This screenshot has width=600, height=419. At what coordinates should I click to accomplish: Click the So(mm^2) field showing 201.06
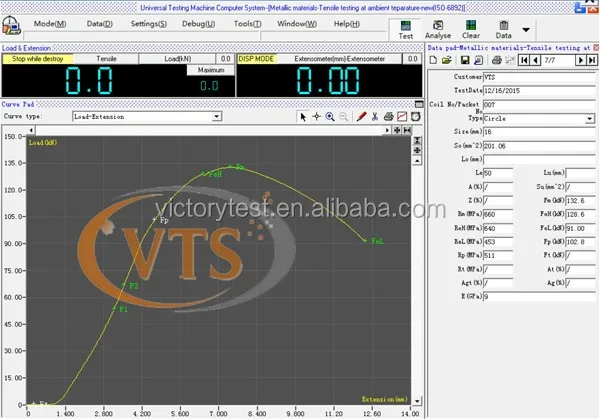(x=539, y=146)
